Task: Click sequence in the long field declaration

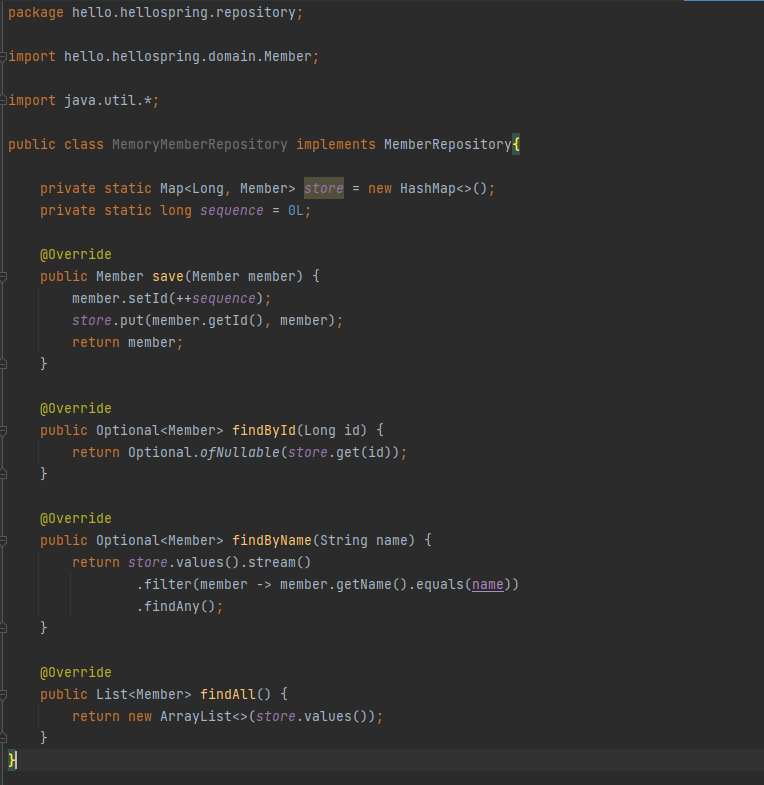Action: (232, 211)
